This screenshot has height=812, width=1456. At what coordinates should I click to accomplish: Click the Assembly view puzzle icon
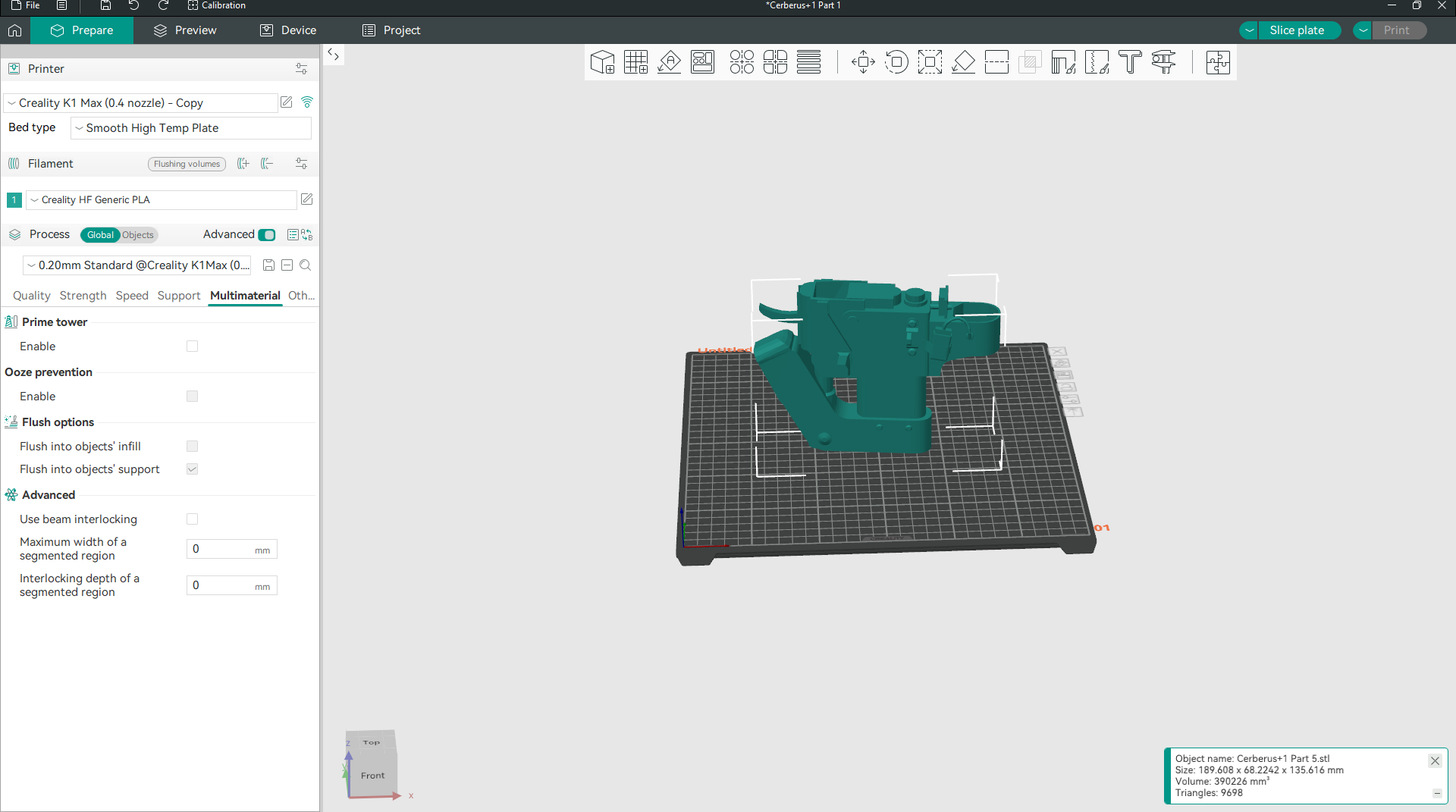(x=1218, y=62)
